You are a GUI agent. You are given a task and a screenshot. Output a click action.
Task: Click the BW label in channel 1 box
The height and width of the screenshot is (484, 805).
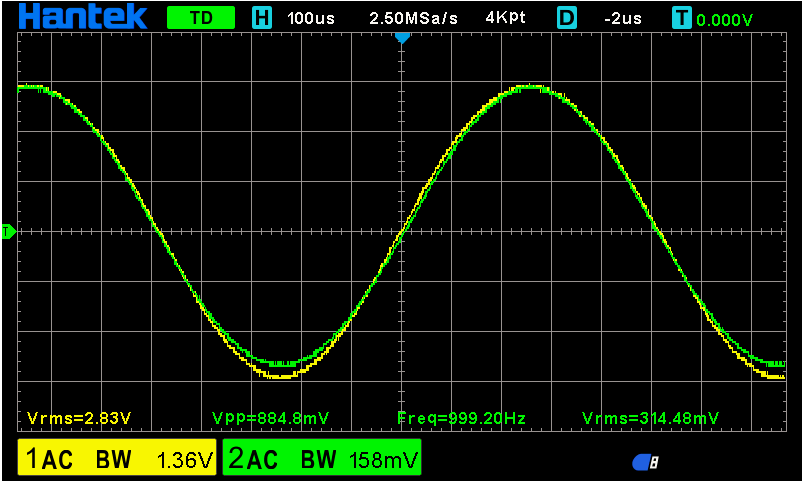pos(113,460)
